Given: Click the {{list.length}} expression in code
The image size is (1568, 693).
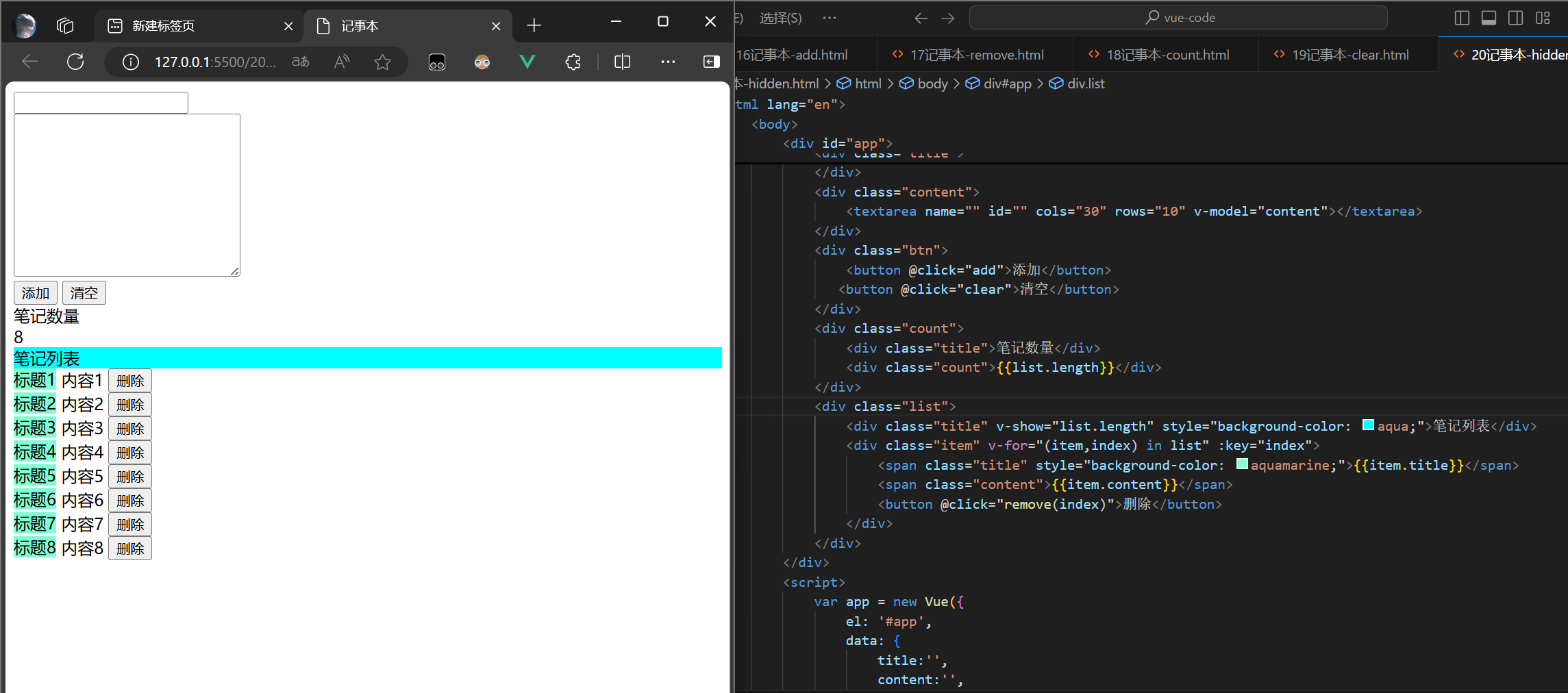Looking at the screenshot, I should click(x=1055, y=368).
